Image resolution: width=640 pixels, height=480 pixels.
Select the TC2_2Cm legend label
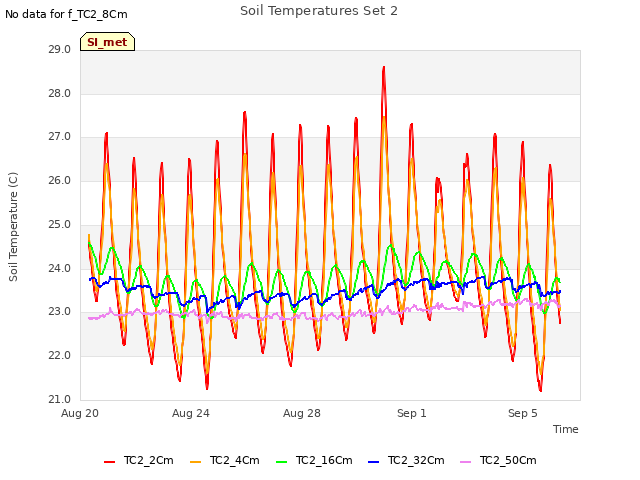click(149, 460)
